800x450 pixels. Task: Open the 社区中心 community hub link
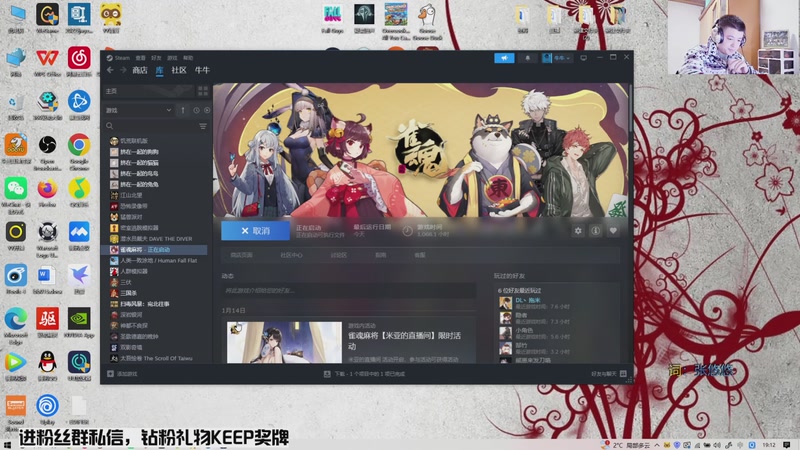click(x=291, y=255)
